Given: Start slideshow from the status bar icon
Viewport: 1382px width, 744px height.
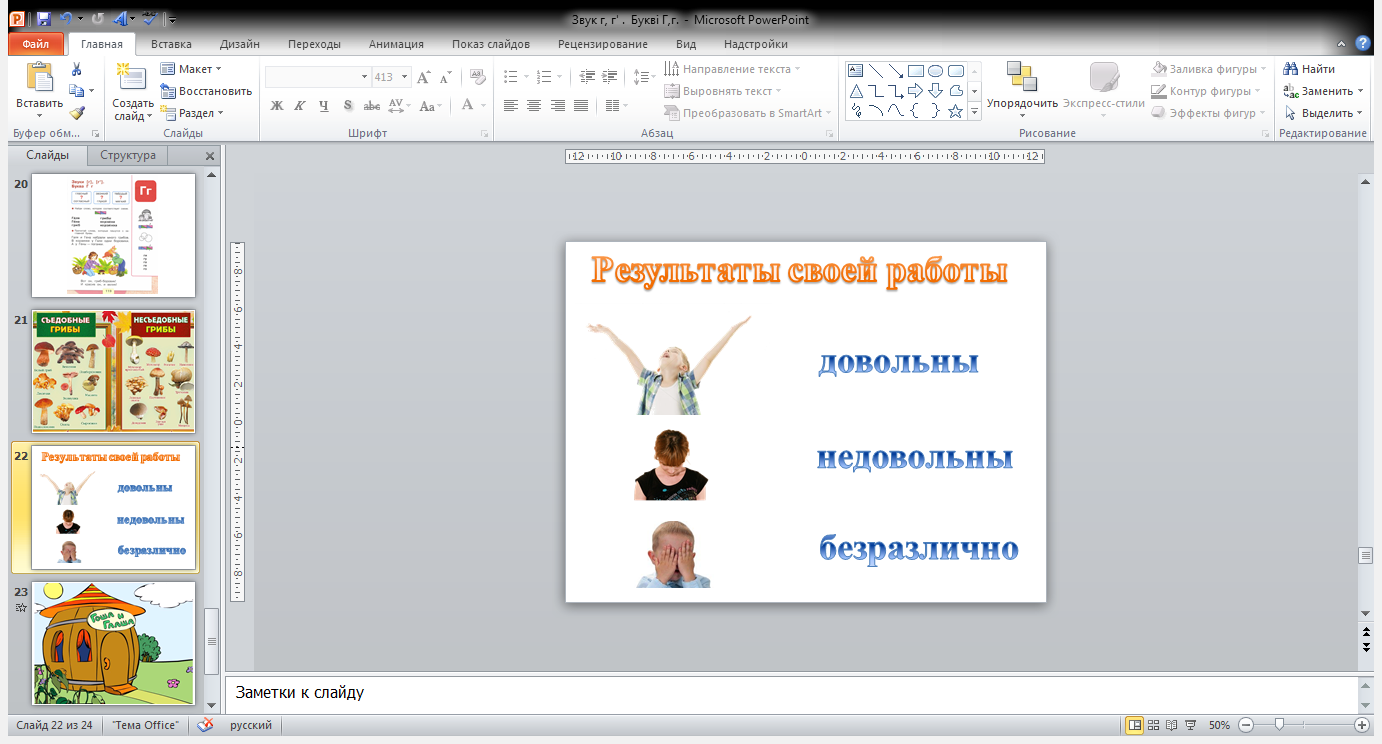Looking at the screenshot, I should pos(1190,725).
